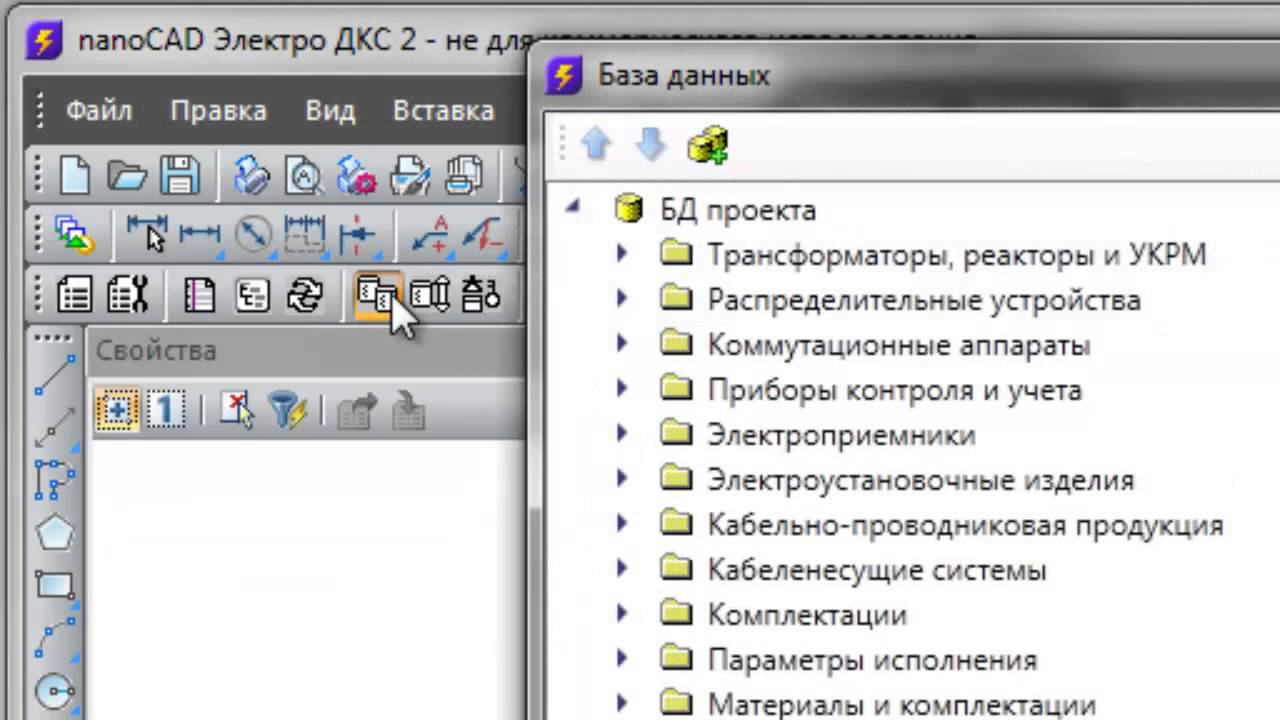Click the equipment-with-vertical-arrow icon
This screenshot has height=720, width=1280.
430,295
